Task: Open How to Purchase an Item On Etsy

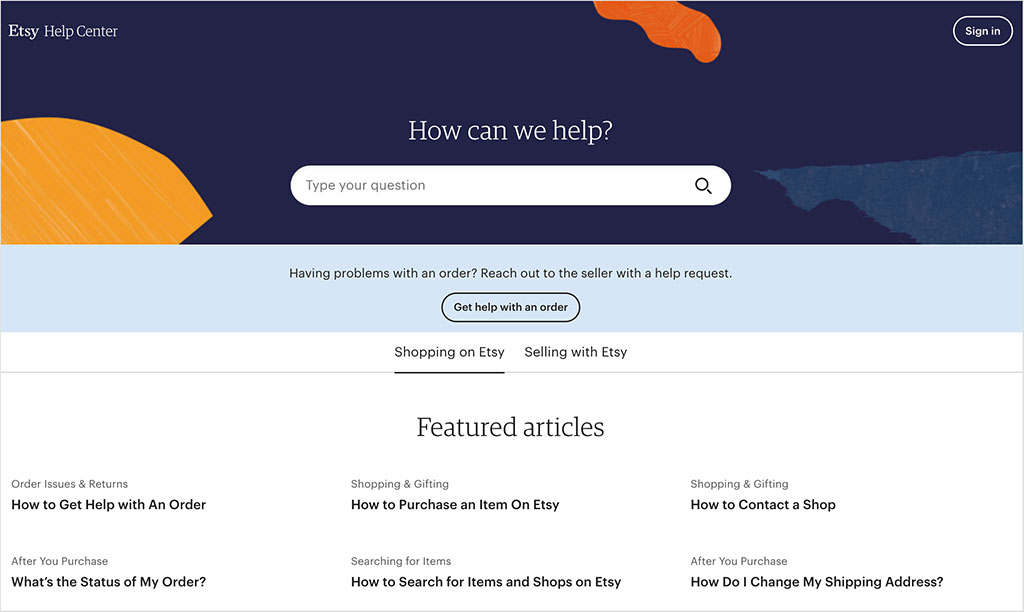Action: tap(455, 505)
